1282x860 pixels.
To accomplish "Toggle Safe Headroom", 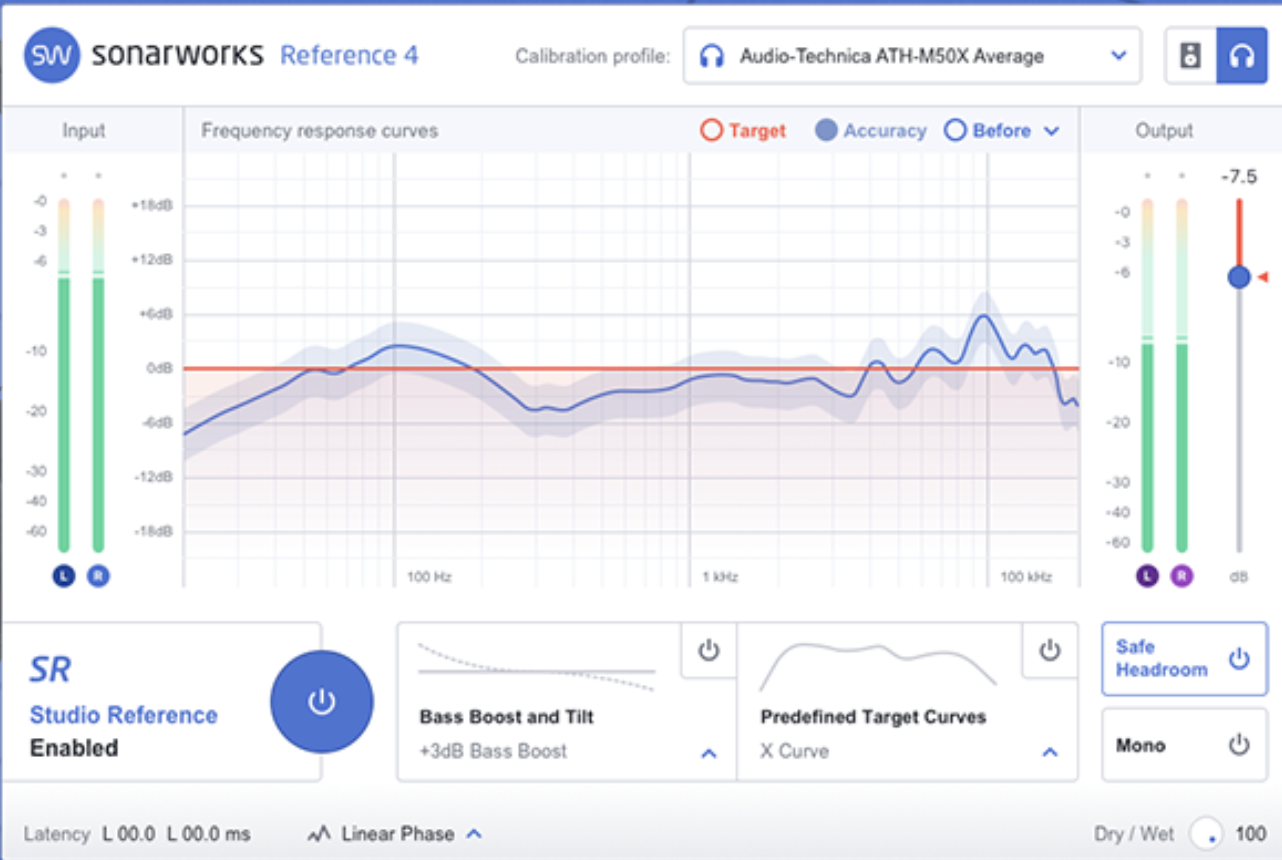I will pyautogui.click(x=1184, y=659).
